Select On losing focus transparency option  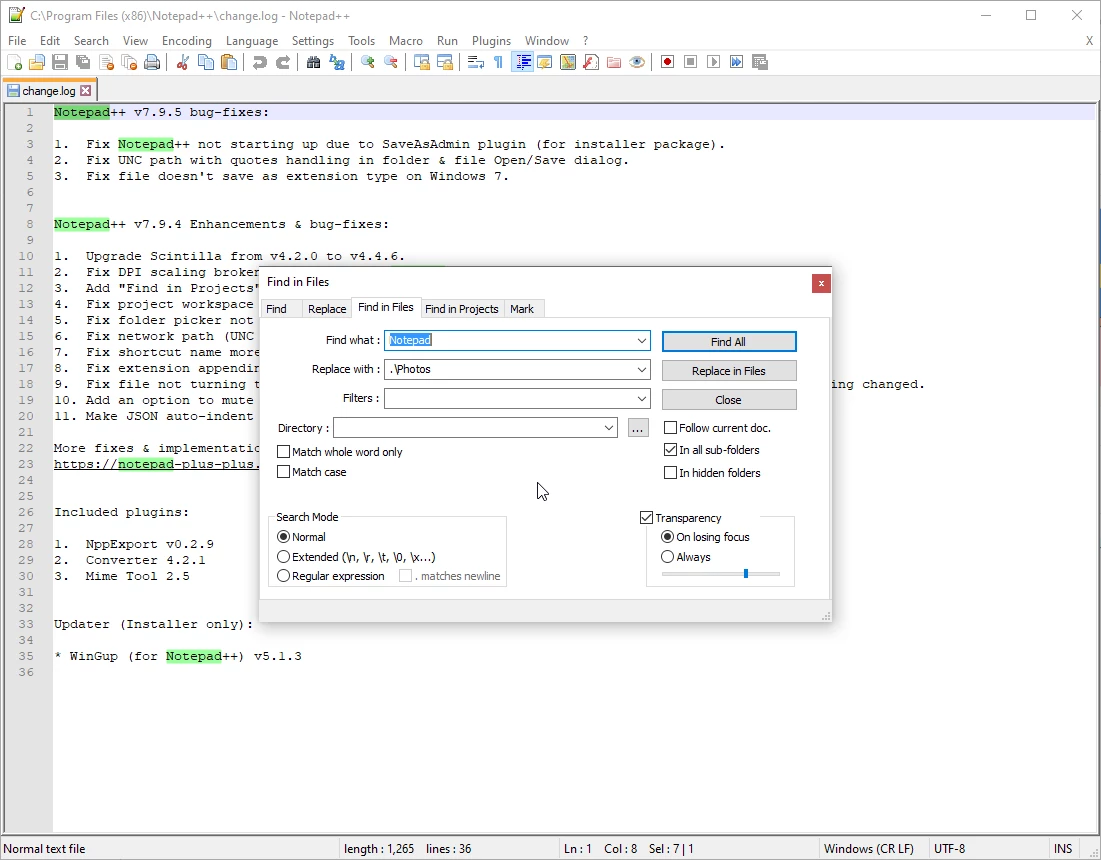click(668, 536)
